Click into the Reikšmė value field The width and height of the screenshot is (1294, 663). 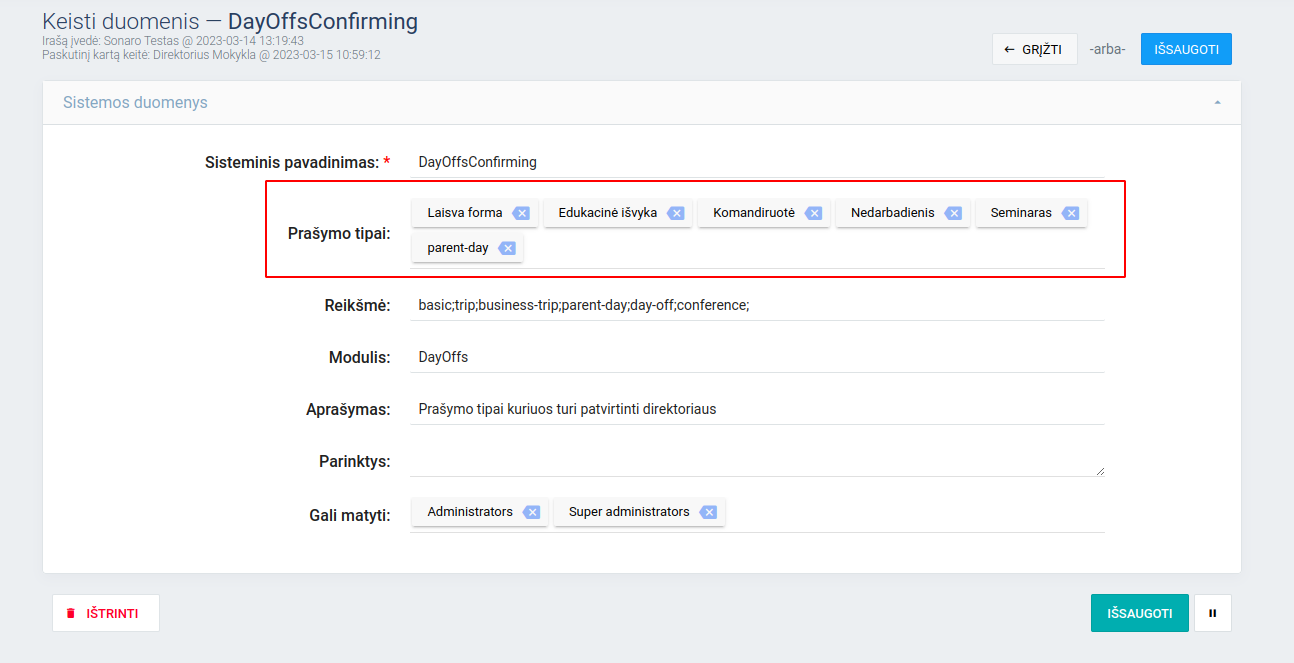pos(756,305)
